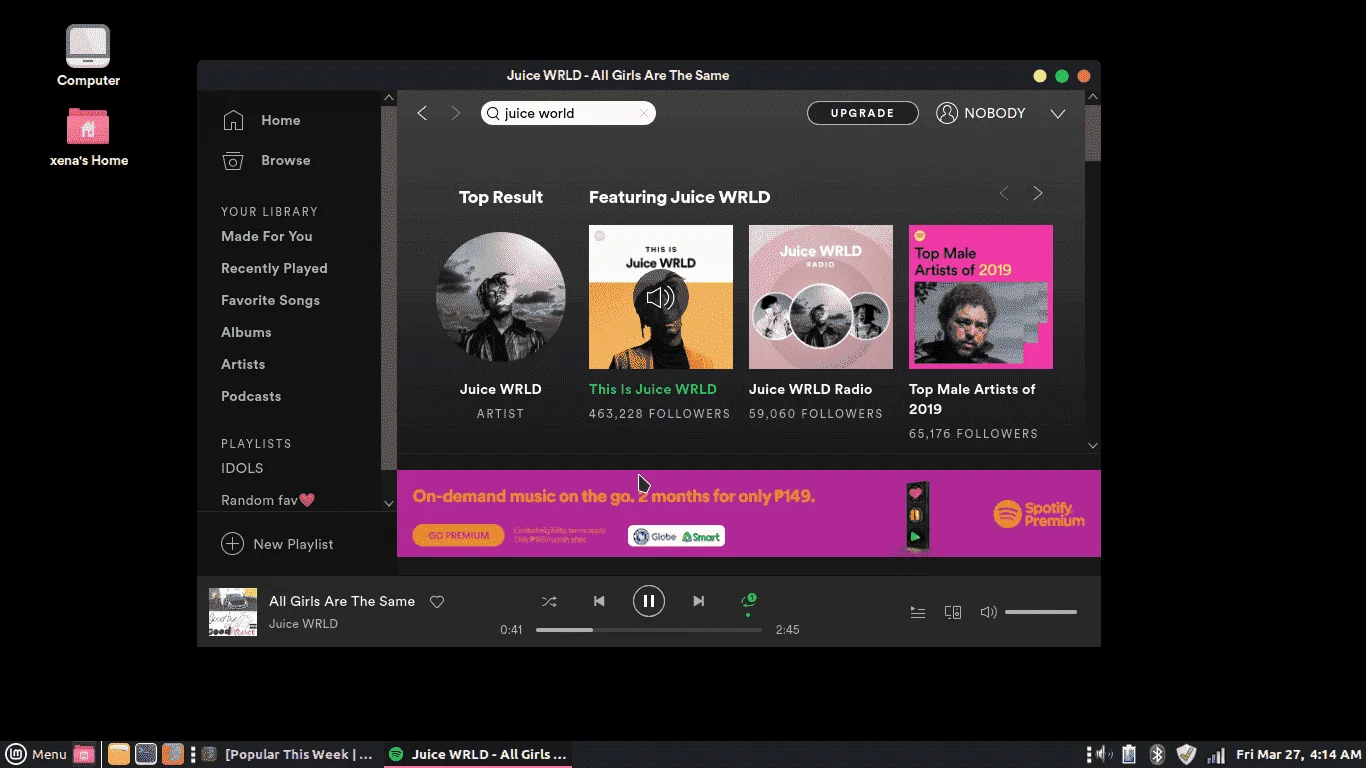Image resolution: width=1366 pixels, height=768 pixels.
Task: Click the plus icon beside New Playlist
Action: coord(232,544)
